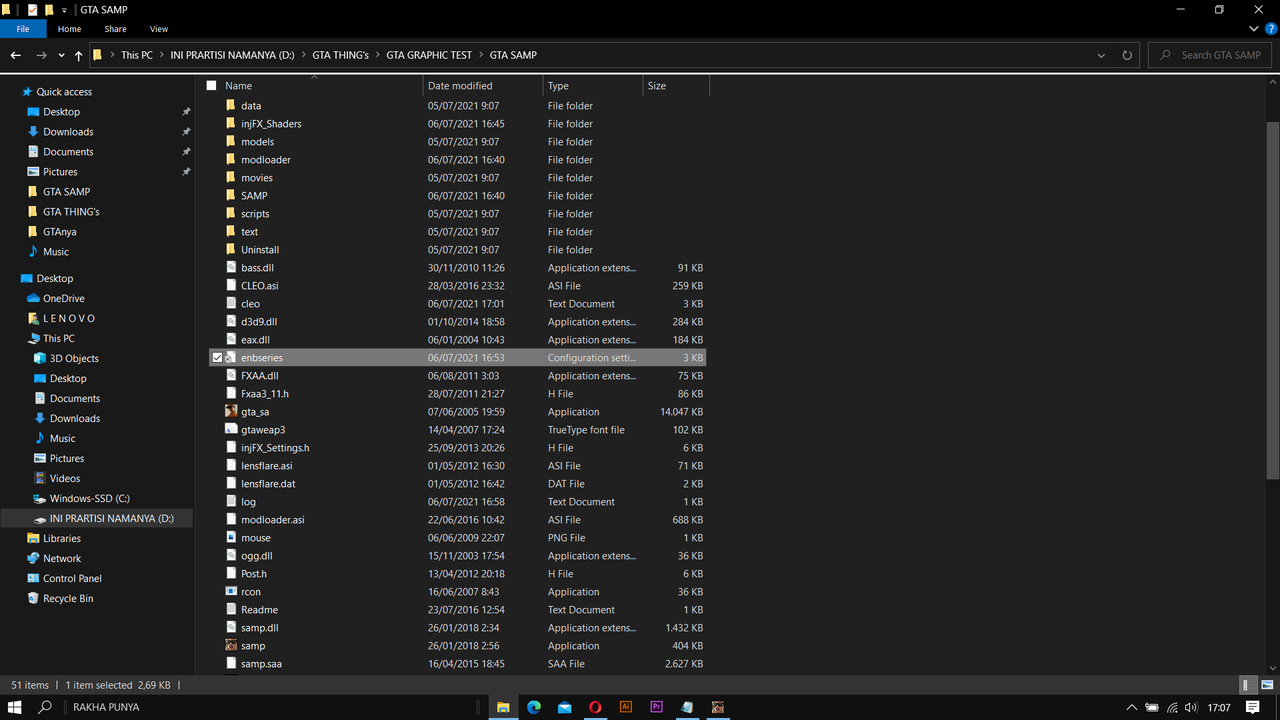Select the CLEO.asi file

pyautogui.click(x=260, y=286)
